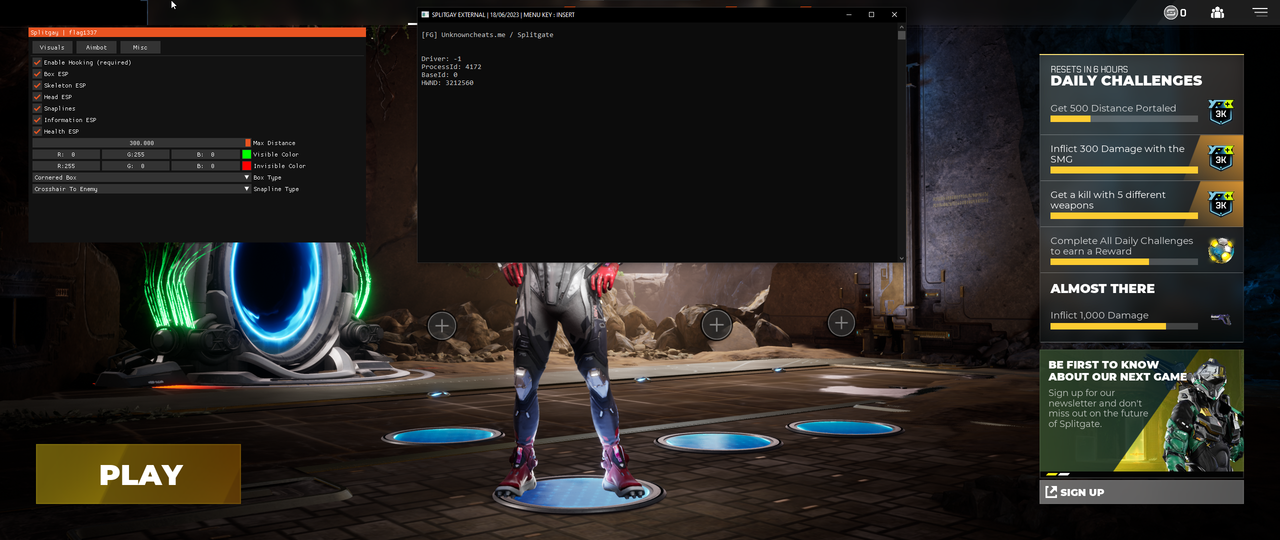
Task: Click the external-link icon beside Sign Up
Action: pyautogui.click(x=1051, y=492)
